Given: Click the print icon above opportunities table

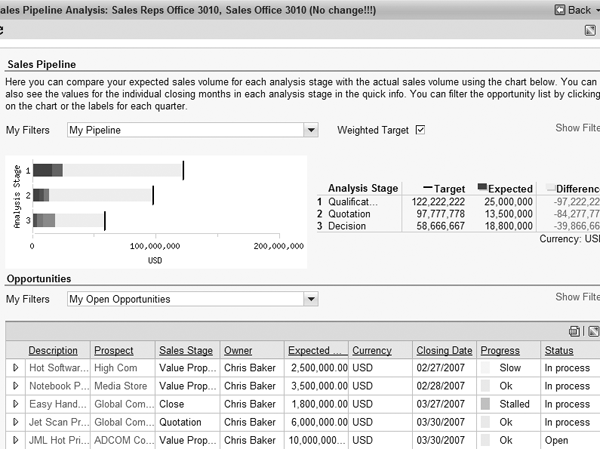Looking at the screenshot, I should click(574, 331).
